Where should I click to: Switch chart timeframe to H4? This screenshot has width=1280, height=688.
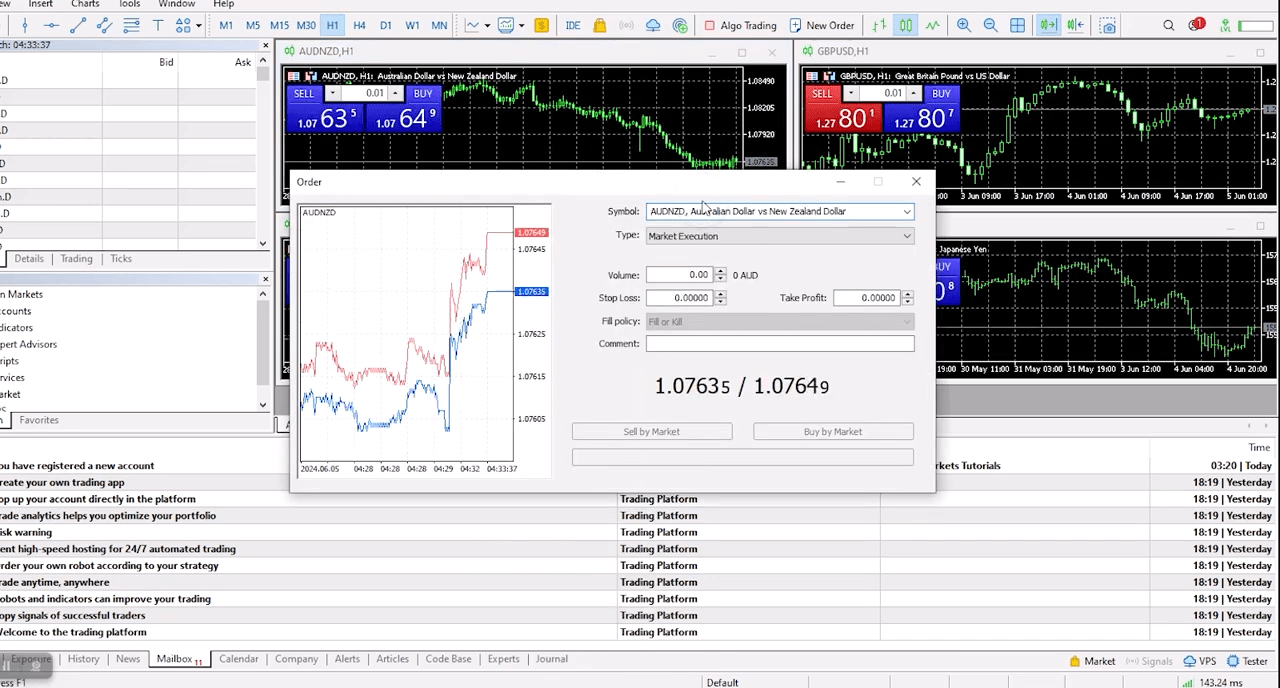[359, 25]
